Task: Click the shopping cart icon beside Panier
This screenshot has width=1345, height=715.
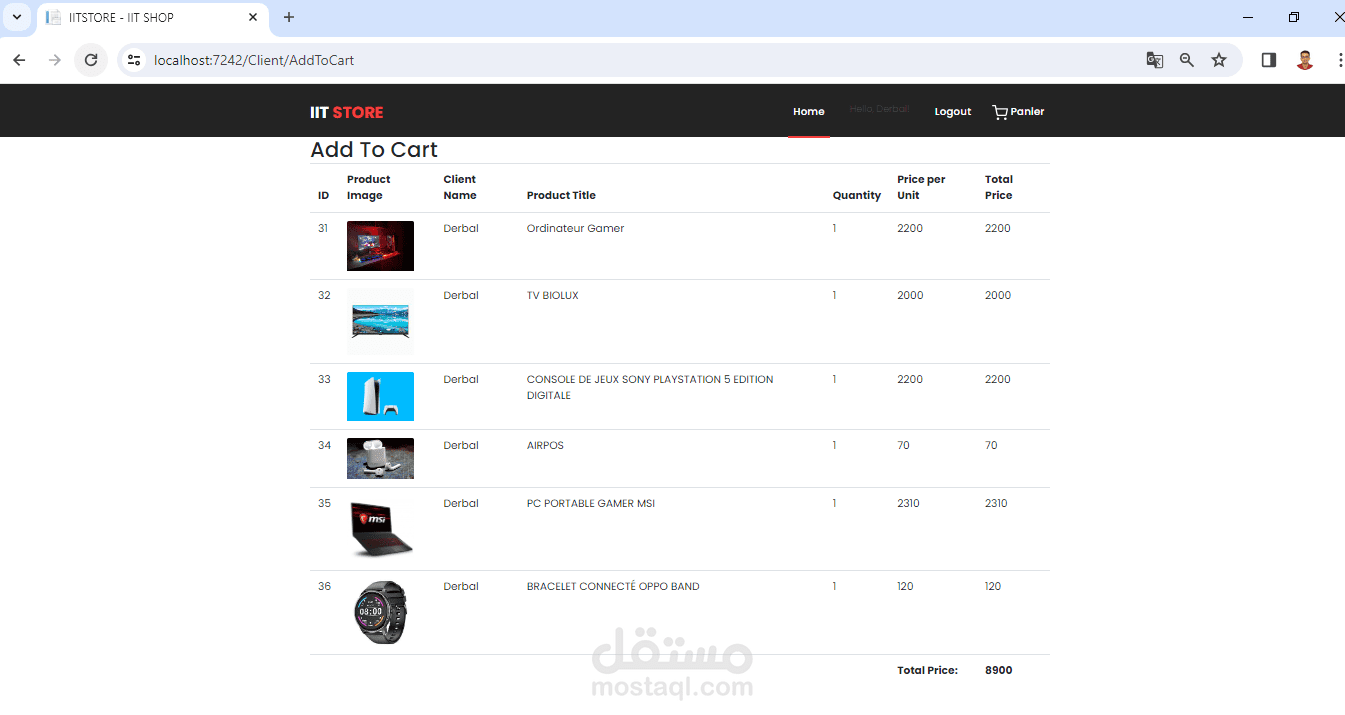Action: (1000, 112)
